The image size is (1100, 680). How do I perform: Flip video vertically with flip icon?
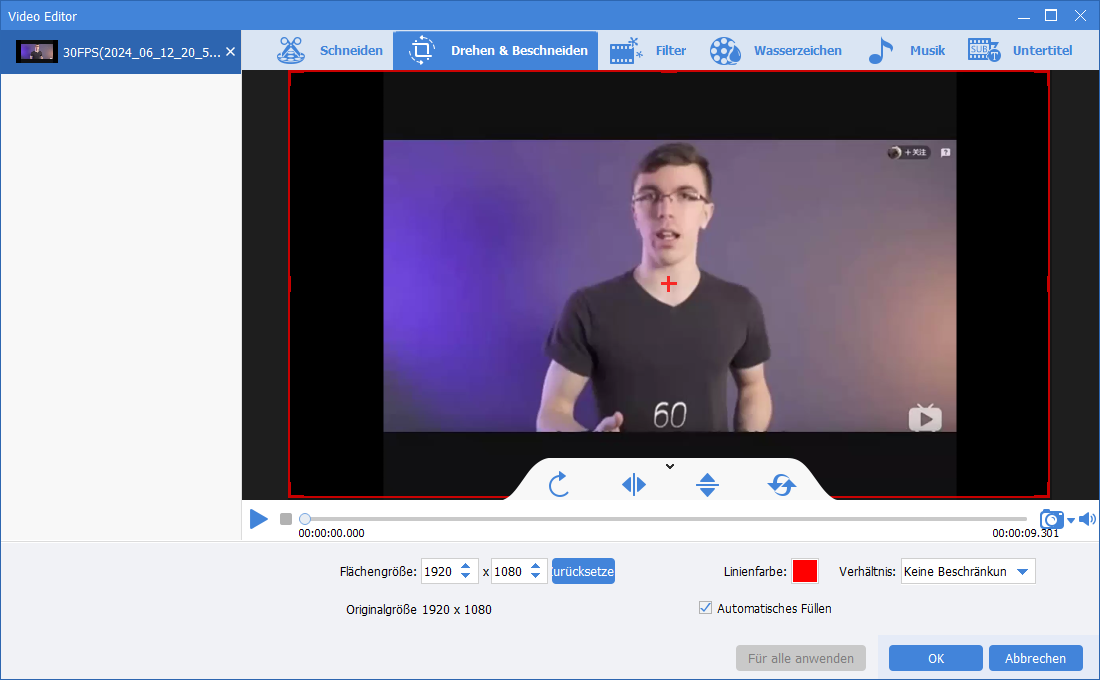tap(707, 484)
